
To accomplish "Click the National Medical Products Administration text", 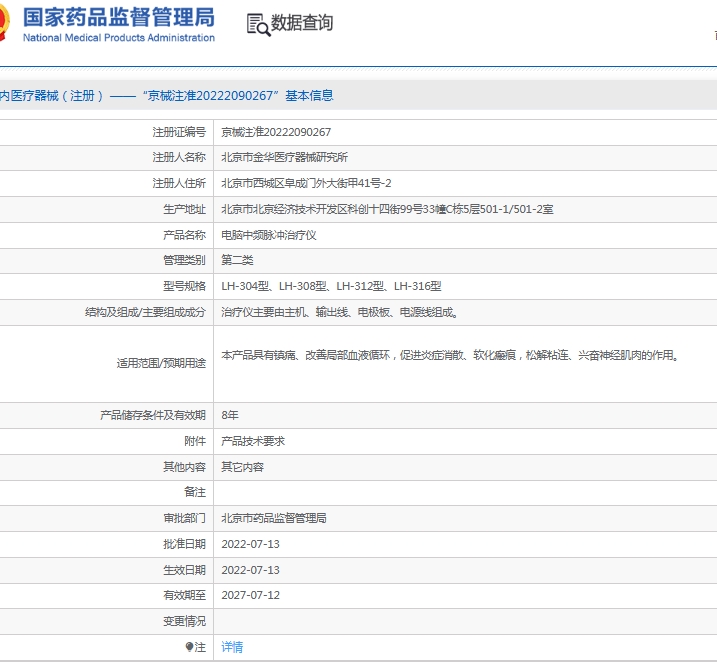I will [x=119, y=38].
